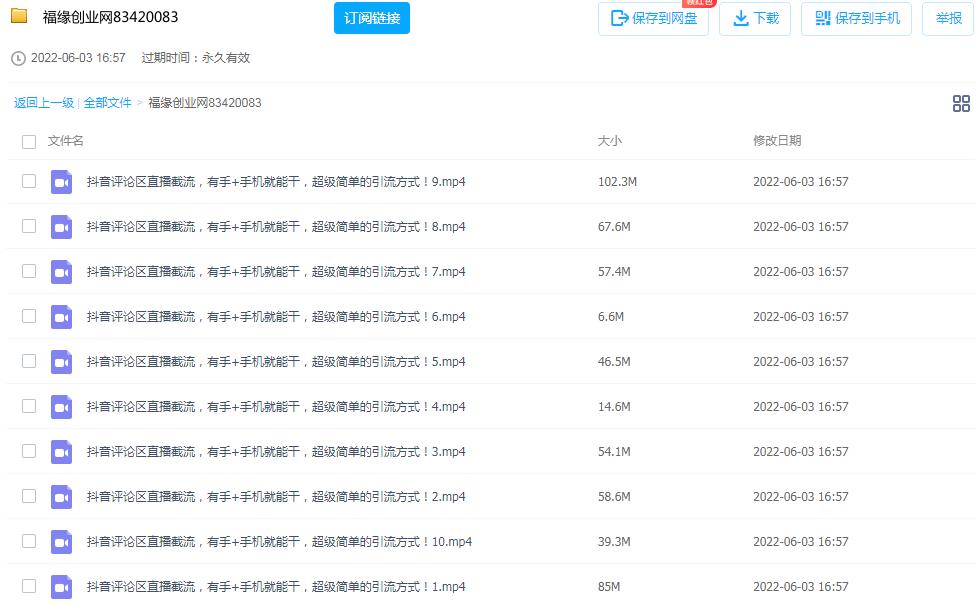976x606 pixels.
Task: Click the 订阅链接 subscribe button
Action: [372, 18]
